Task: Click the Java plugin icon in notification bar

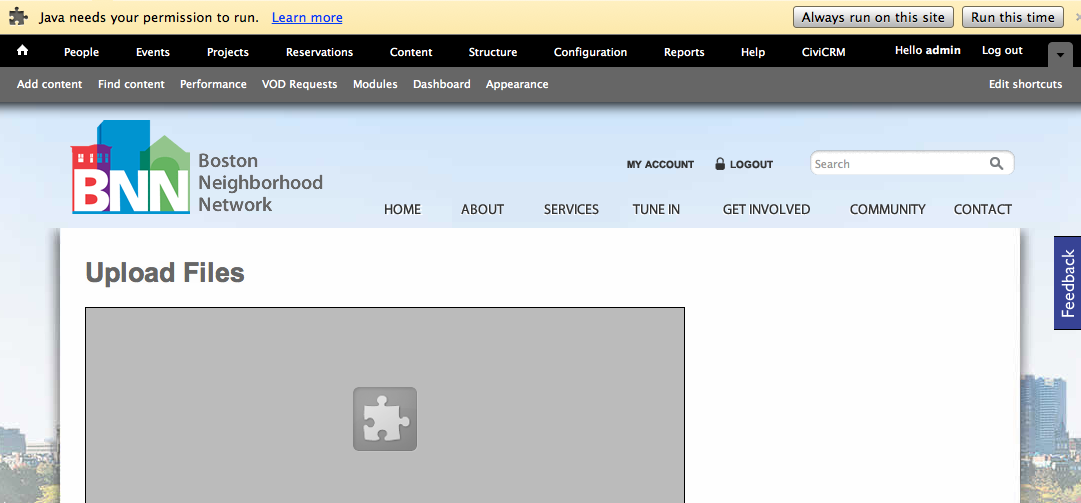Action: click(x=18, y=17)
